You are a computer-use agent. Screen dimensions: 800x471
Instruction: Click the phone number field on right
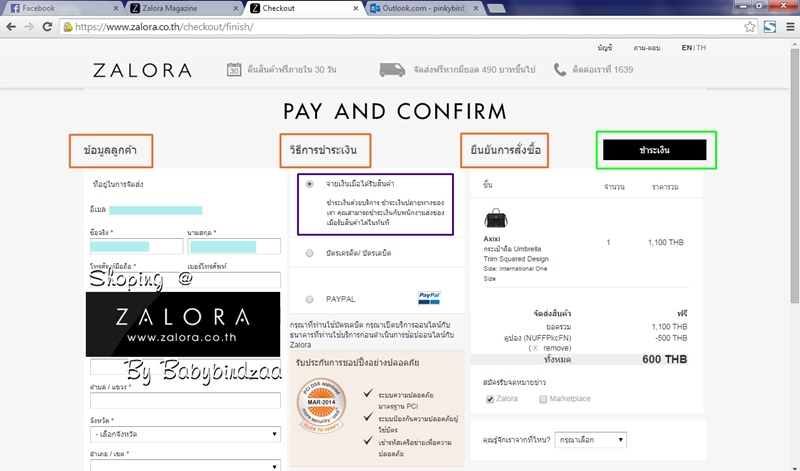coord(234,280)
